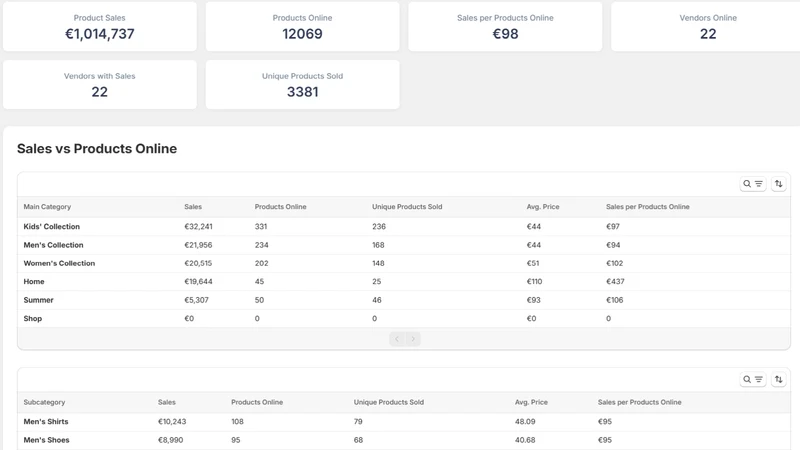800x450 pixels.
Task: Click the Product Sales €1,014,737 card
Action: coord(99,27)
